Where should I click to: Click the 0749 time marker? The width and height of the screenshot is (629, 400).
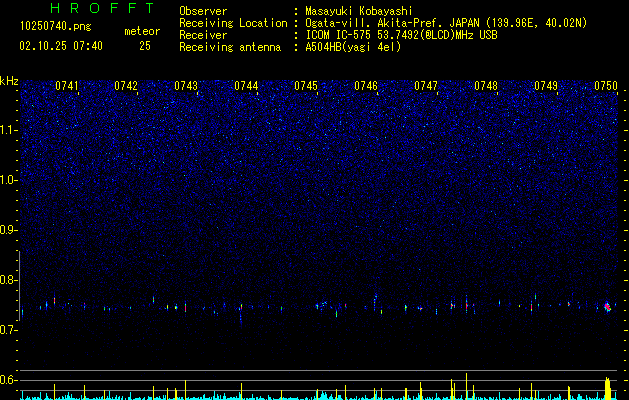(x=546, y=86)
